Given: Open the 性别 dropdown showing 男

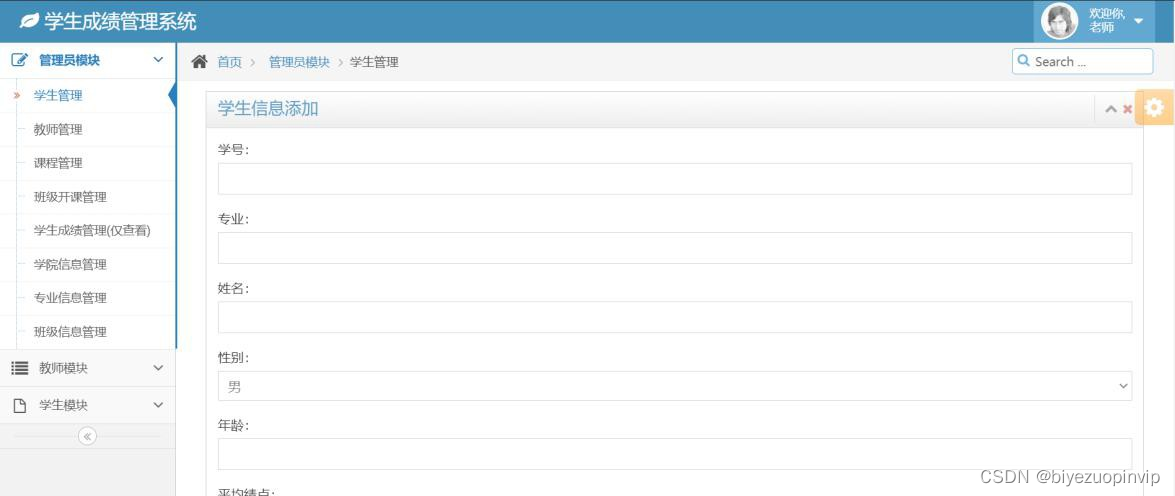Looking at the screenshot, I should pos(674,386).
